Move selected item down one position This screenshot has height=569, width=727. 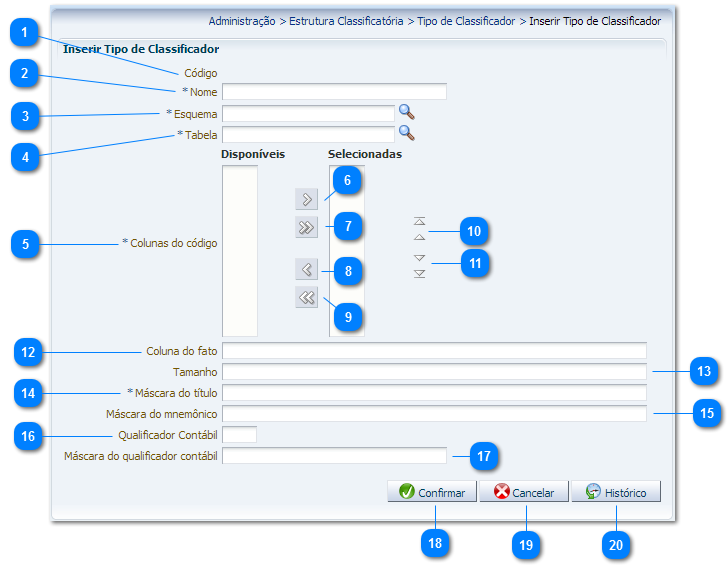[x=419, y=257]
